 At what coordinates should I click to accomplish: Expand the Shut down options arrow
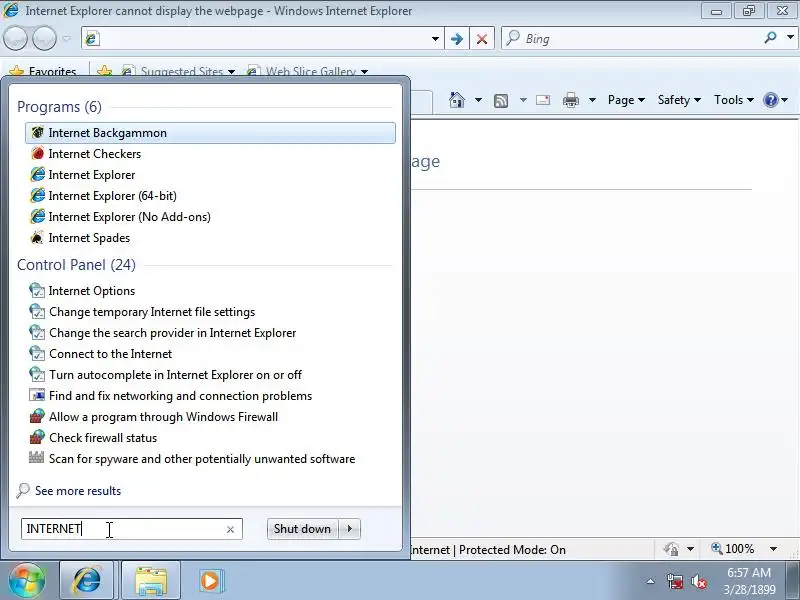click(x=350, y=529)
